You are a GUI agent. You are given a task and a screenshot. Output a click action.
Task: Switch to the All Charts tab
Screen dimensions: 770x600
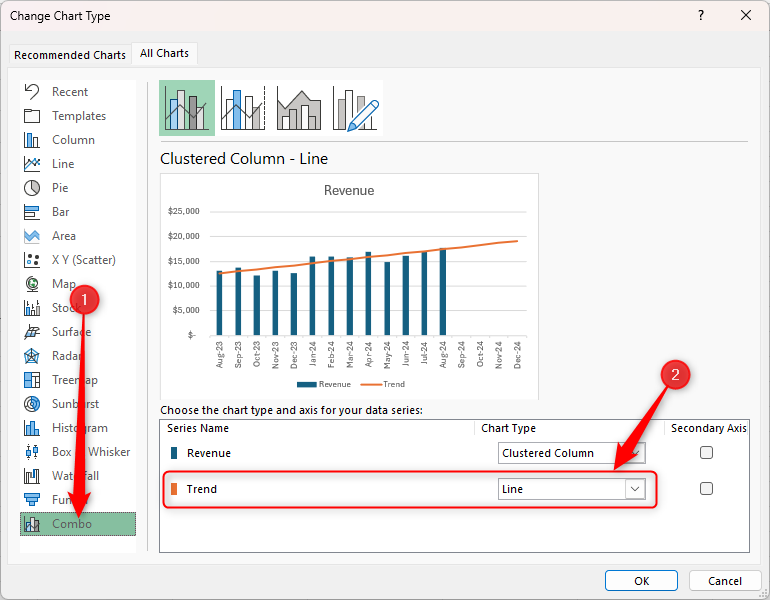click(x=165, y=53)
